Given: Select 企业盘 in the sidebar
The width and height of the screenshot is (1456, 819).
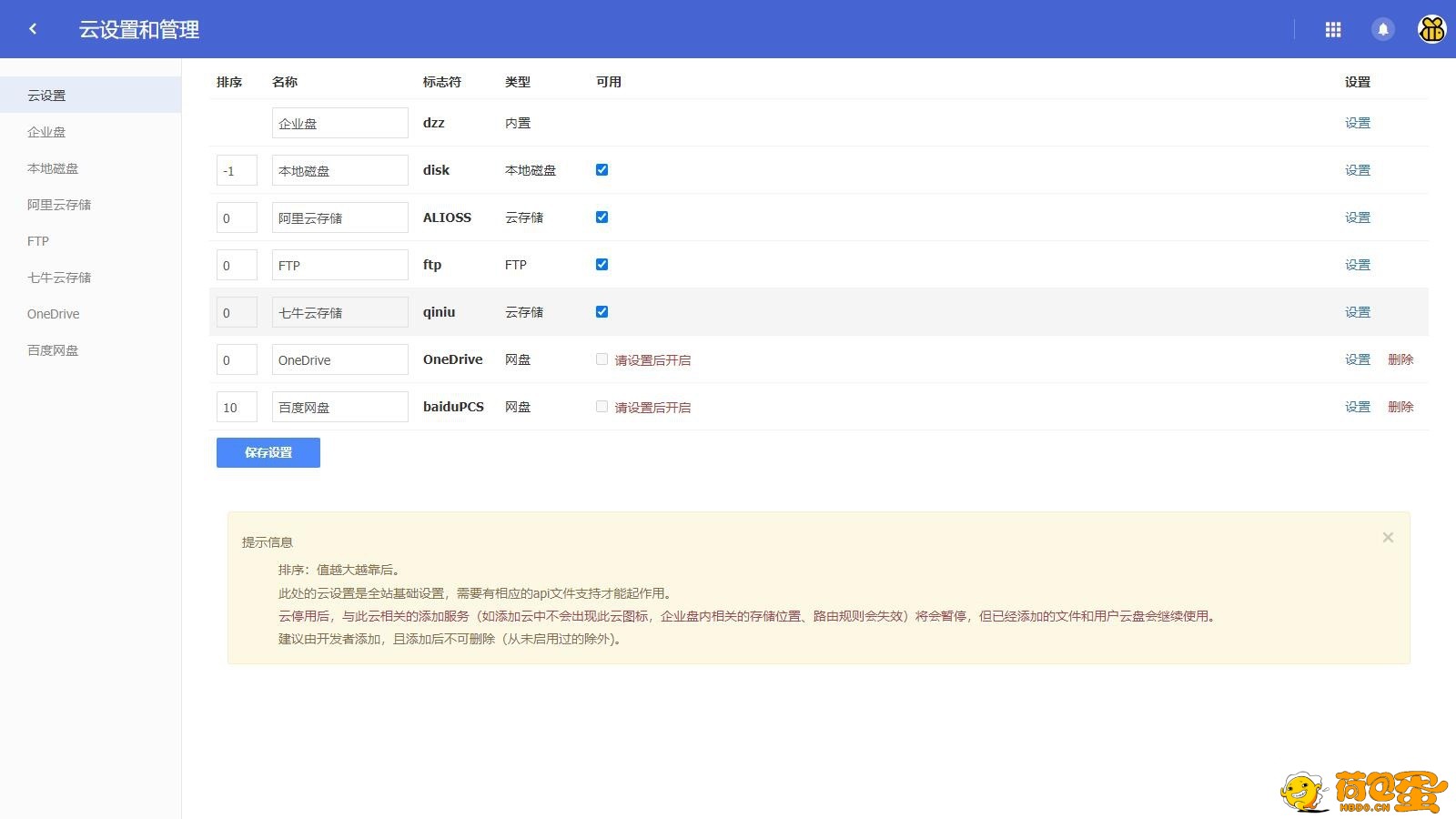Looking at the screenshot, I should point(91,132).
